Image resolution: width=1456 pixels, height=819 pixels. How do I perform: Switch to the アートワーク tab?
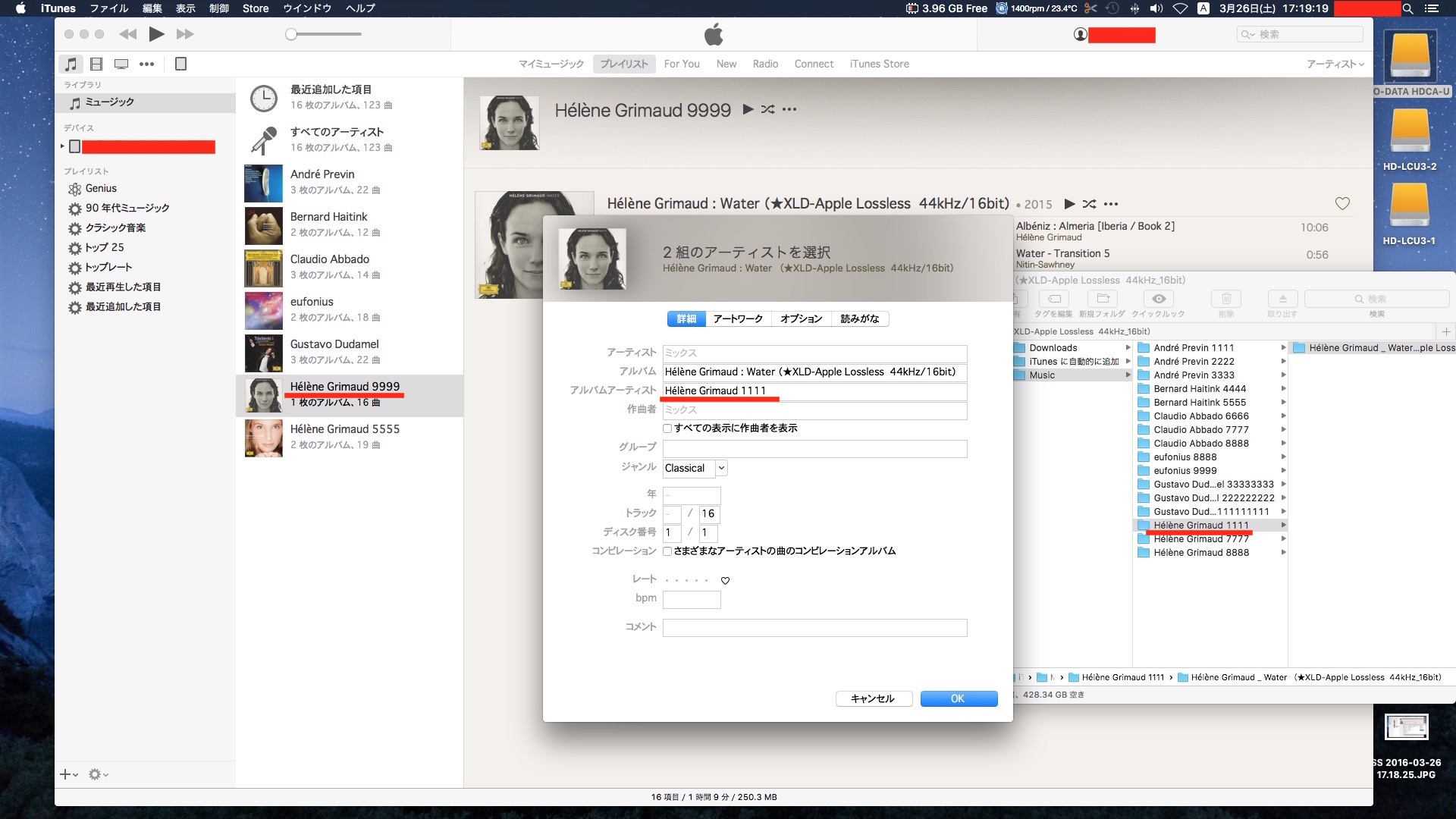738,318
